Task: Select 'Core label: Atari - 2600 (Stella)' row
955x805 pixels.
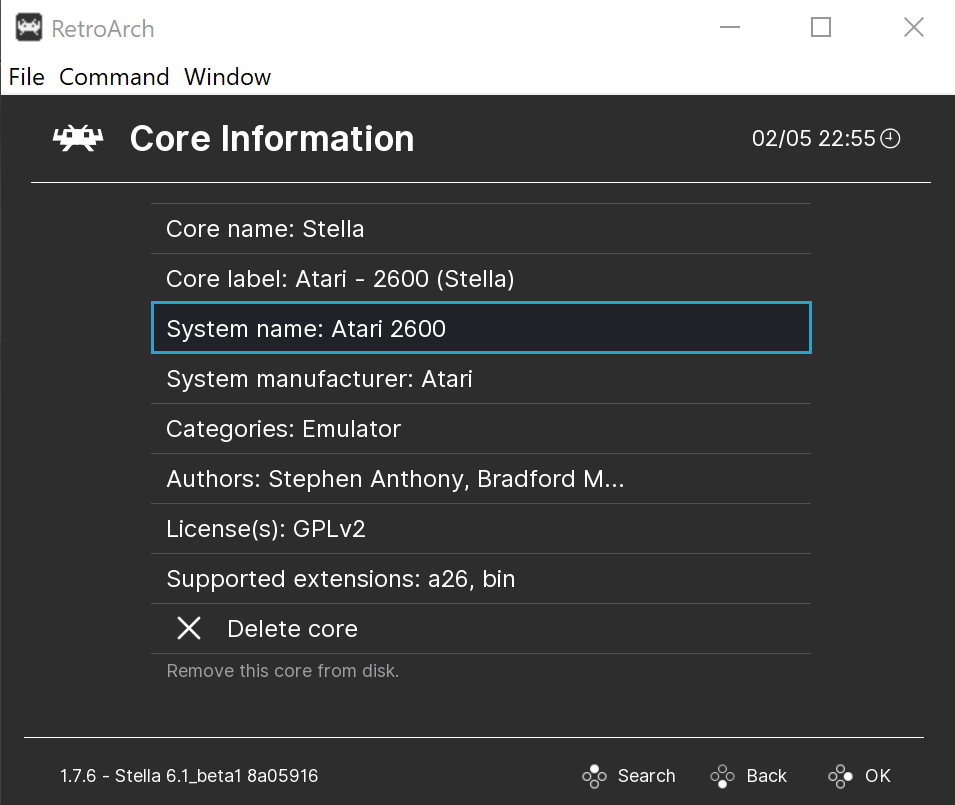Action: tap(481, 279)
